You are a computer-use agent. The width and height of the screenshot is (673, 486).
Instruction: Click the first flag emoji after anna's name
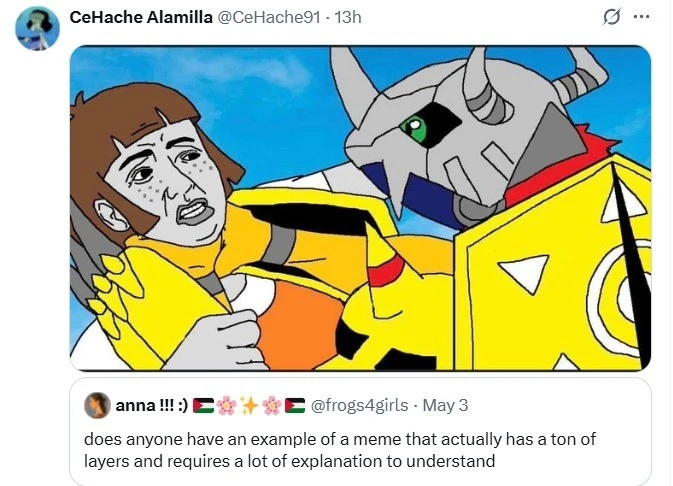click(x=203, y=405)
